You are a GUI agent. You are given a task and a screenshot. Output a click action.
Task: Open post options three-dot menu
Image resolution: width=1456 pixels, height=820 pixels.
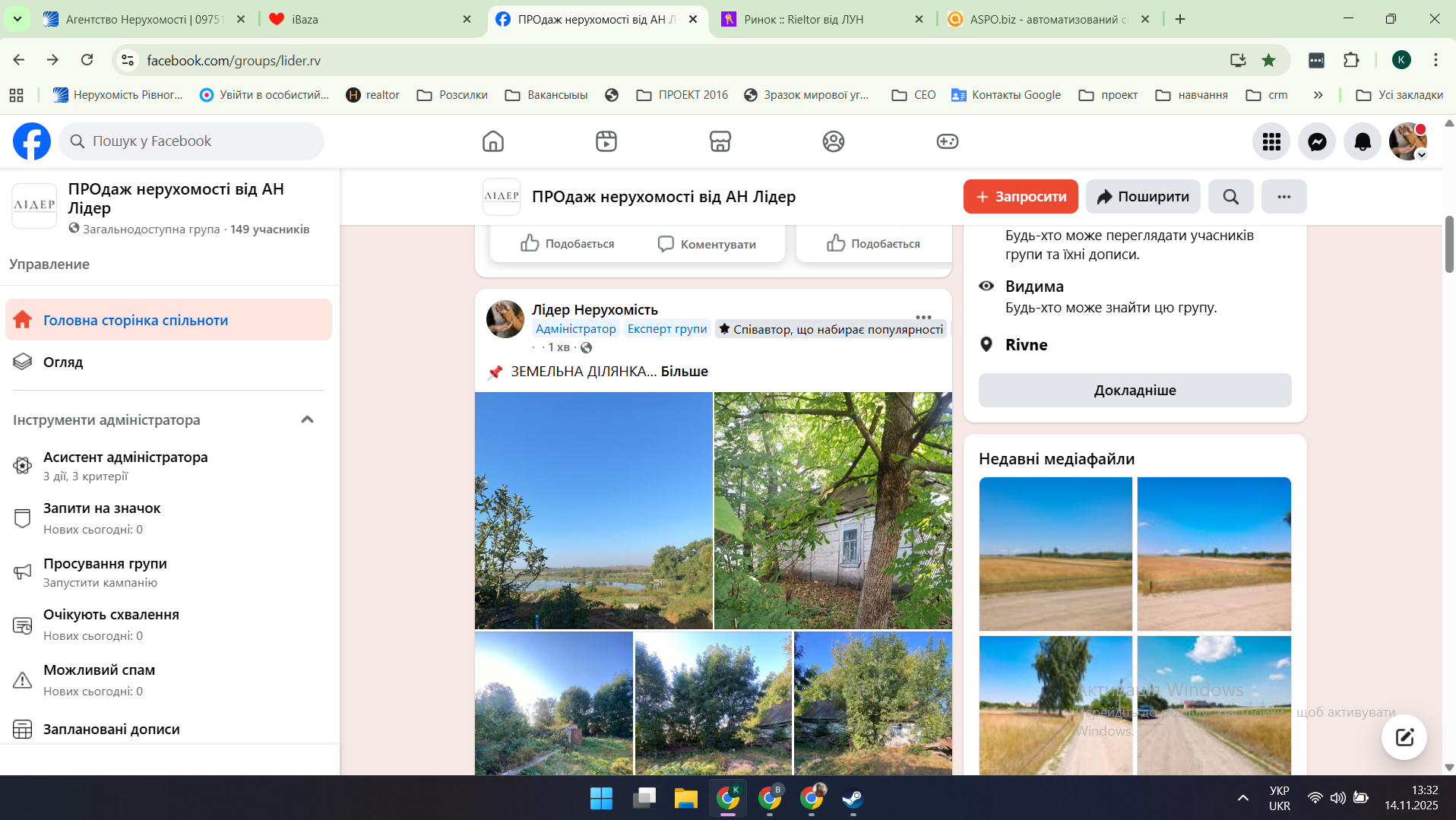click(923, 317)
